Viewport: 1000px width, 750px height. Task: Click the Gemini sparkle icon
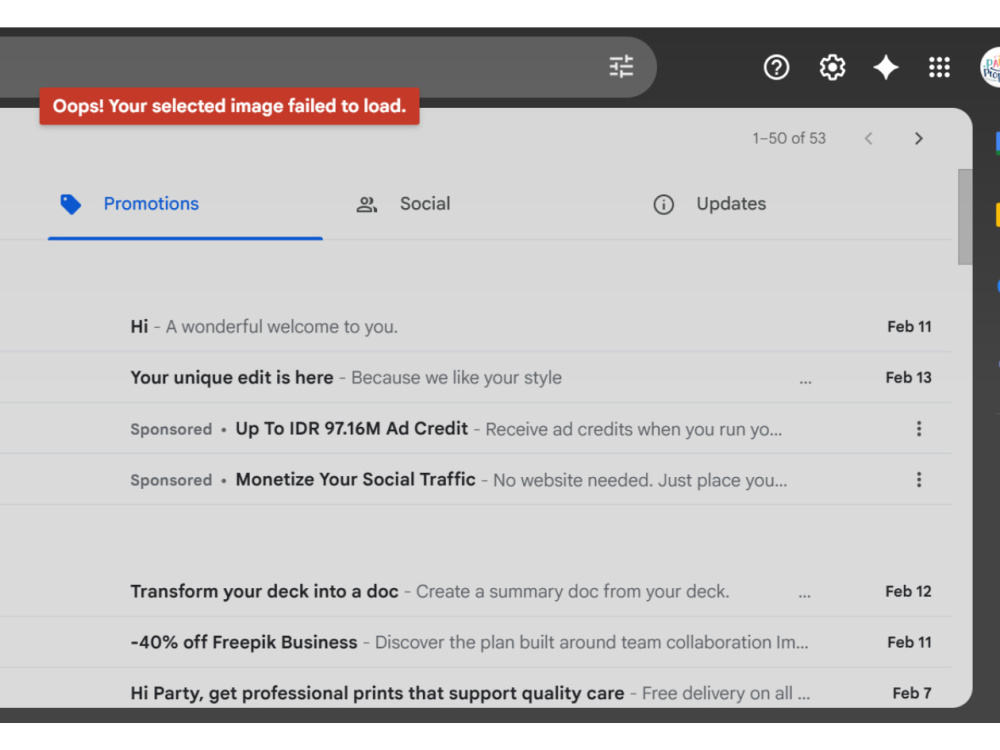point(886,67)
